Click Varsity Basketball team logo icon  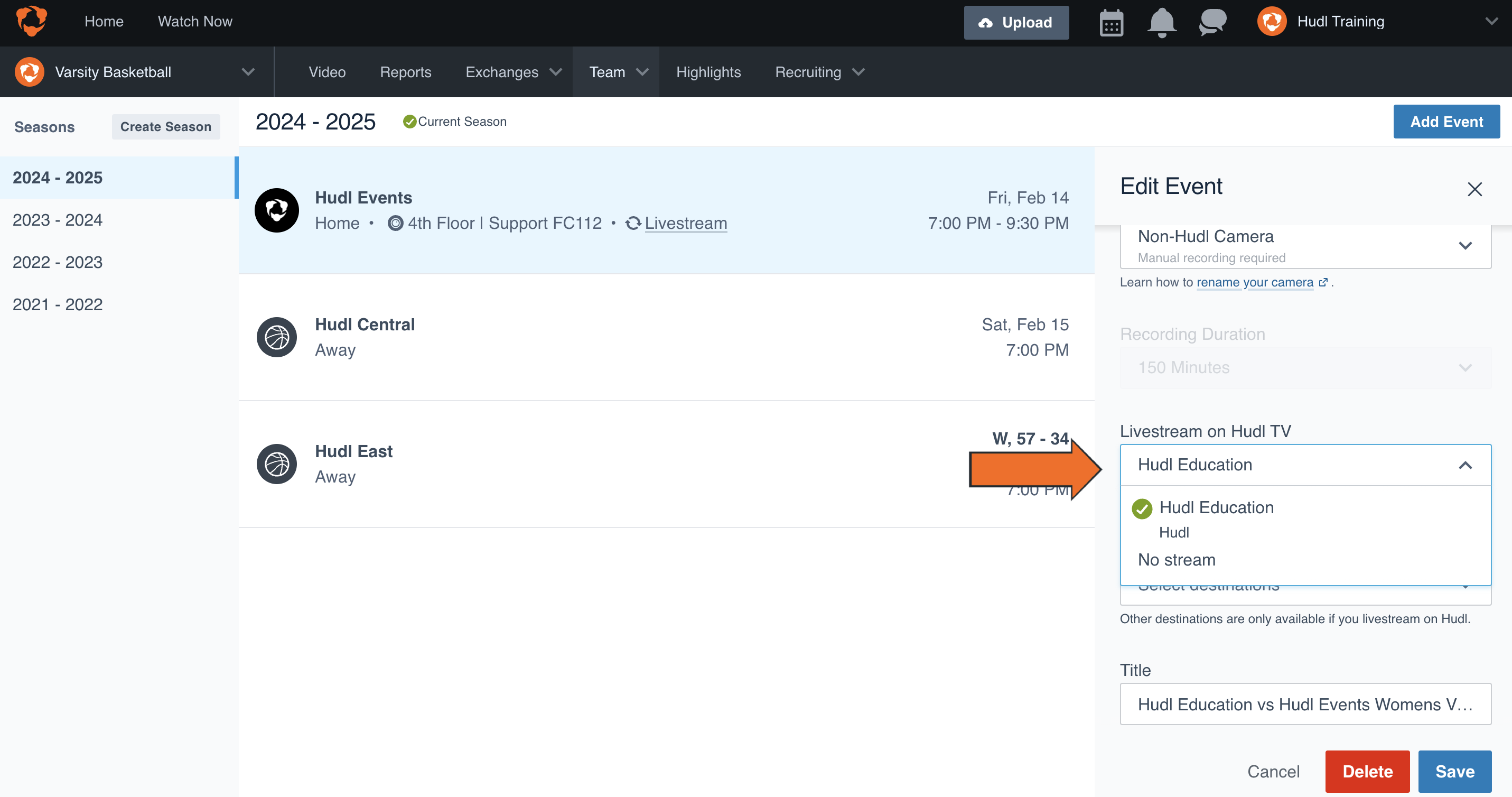pyautogui.click(x=30, y=72)
